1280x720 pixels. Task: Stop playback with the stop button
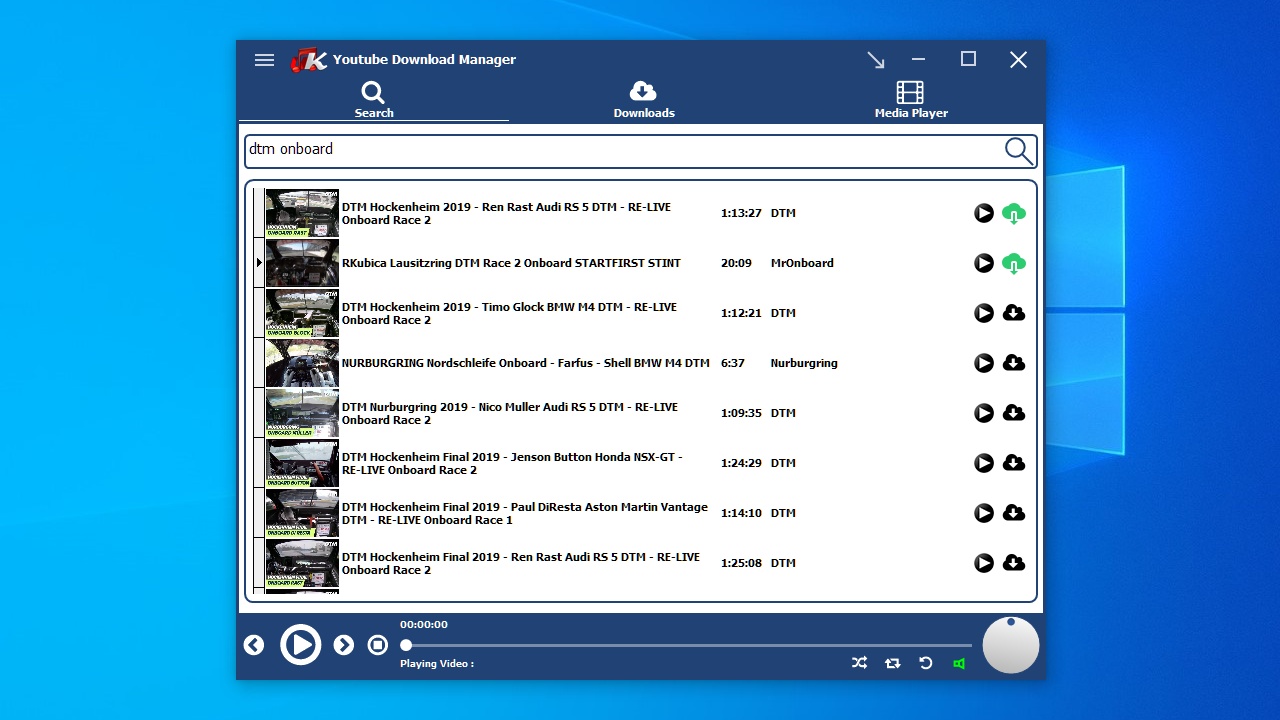(x=377, y=645)
